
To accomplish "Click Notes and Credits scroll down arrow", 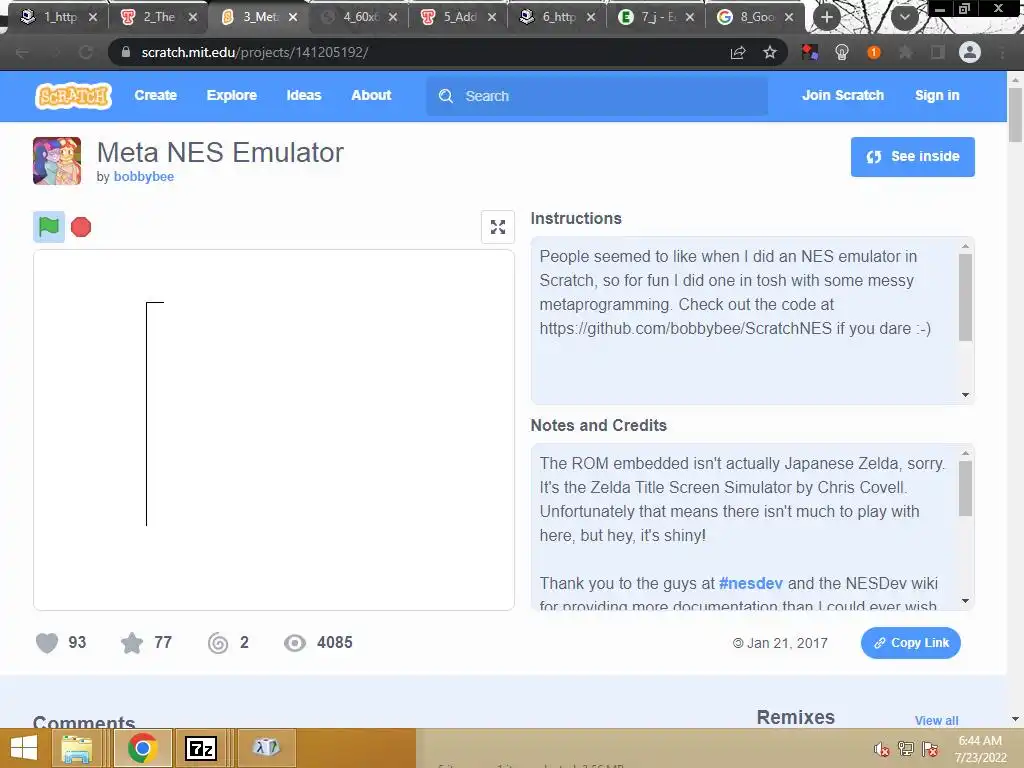I will pos(965,601).
